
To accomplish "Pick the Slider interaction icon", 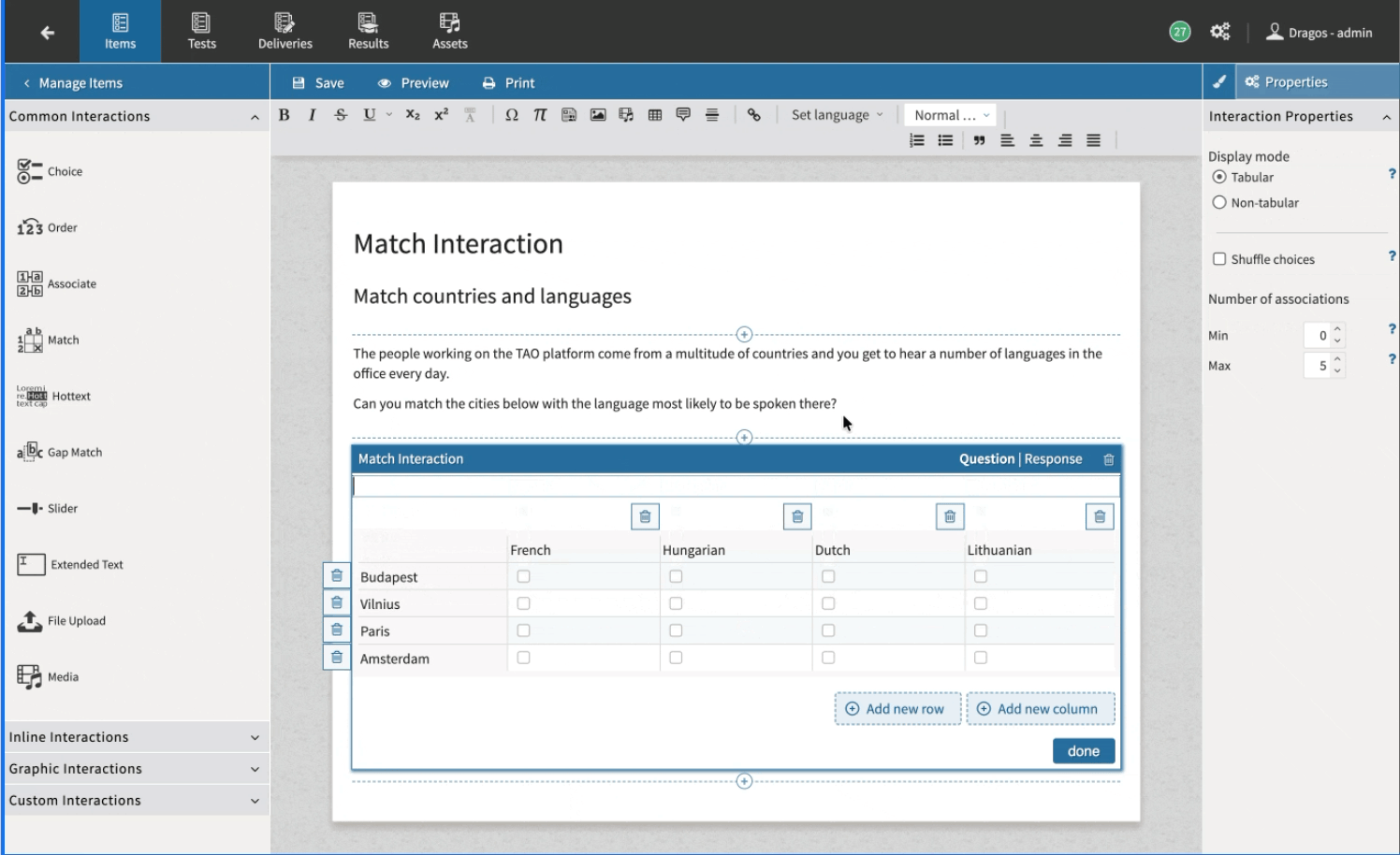I will tap(30, 508).
